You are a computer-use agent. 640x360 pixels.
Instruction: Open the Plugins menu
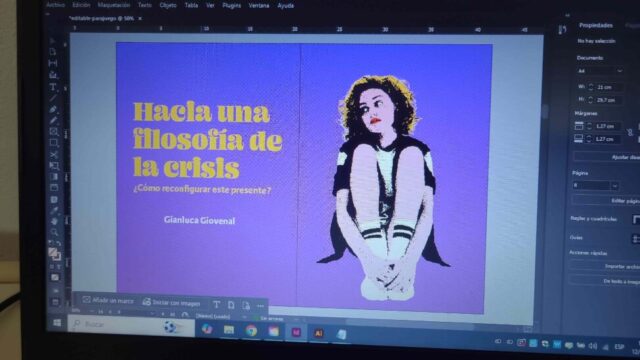pos(231,5)
